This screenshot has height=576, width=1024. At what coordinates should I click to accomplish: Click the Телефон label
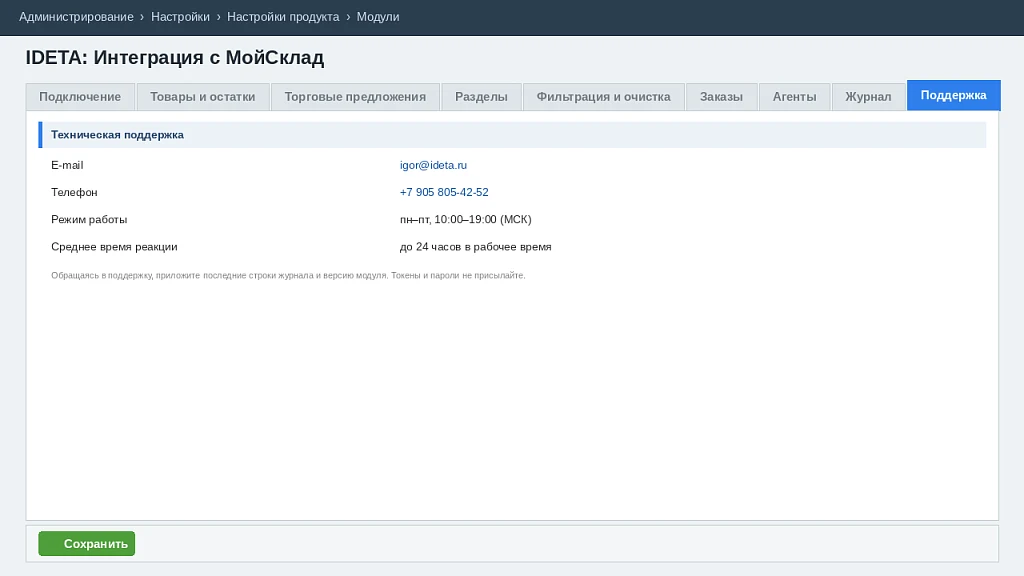click(74, 192)
